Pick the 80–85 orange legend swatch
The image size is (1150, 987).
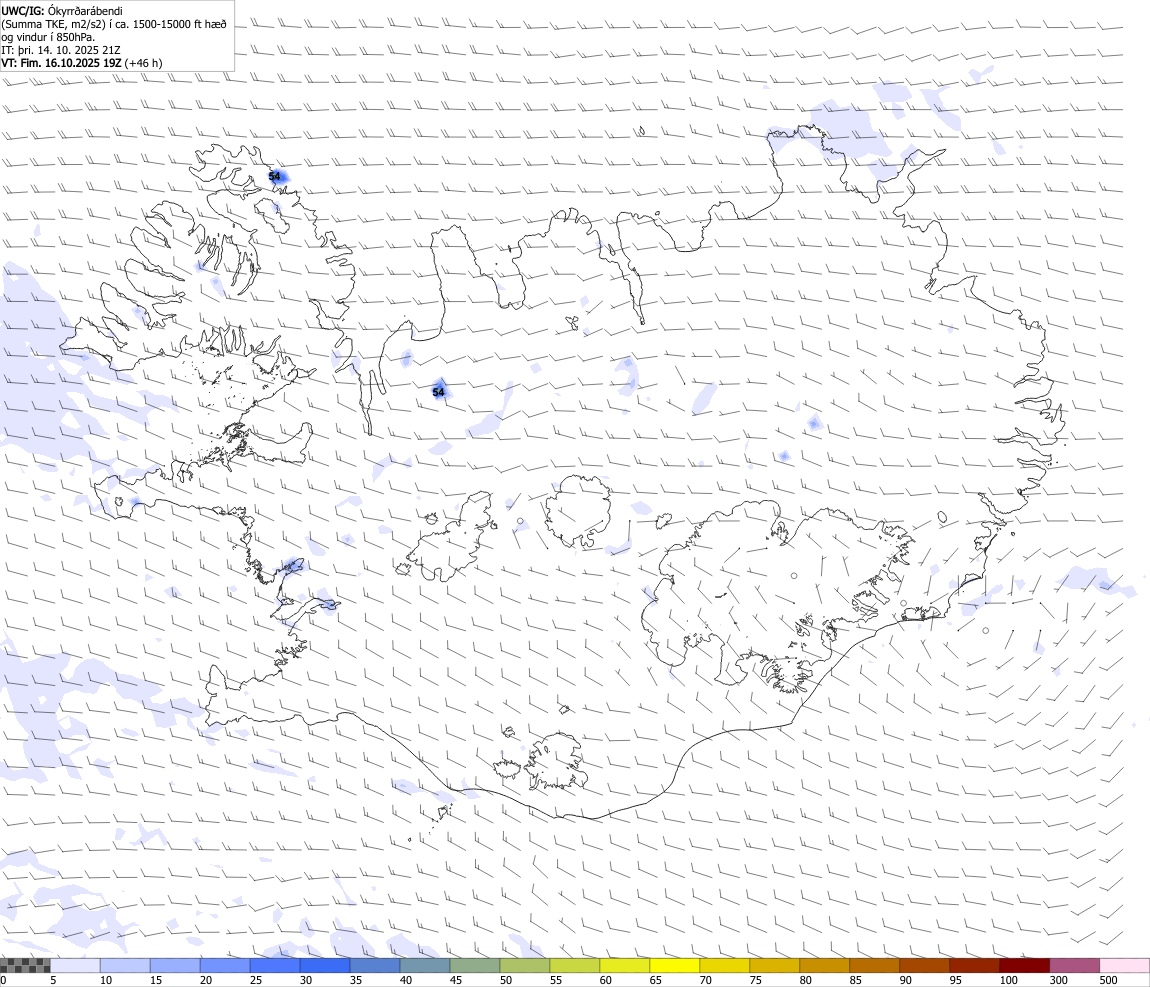[x=824, y=965]
